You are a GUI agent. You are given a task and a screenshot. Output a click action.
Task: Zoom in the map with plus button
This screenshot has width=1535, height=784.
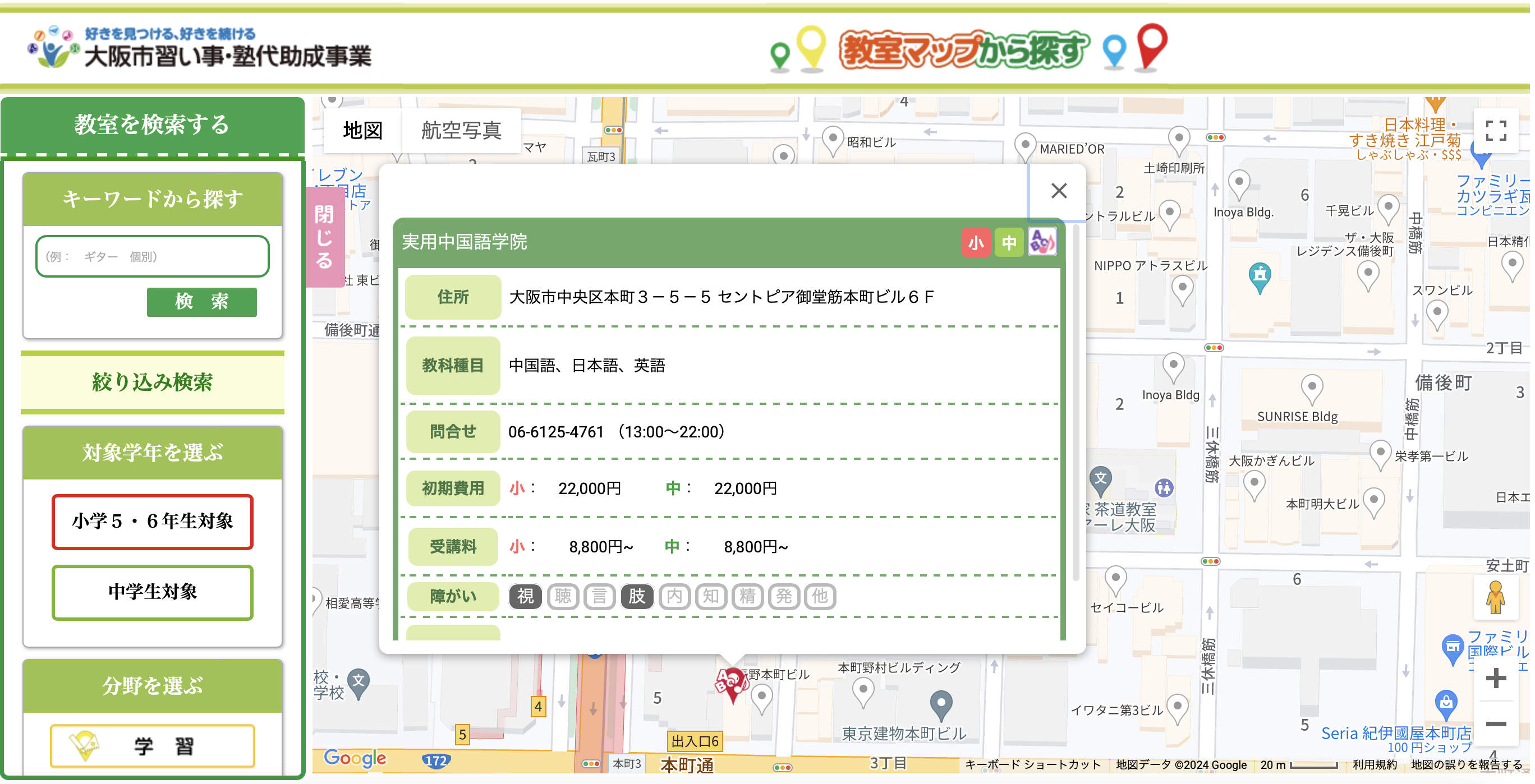(1495, 678)
